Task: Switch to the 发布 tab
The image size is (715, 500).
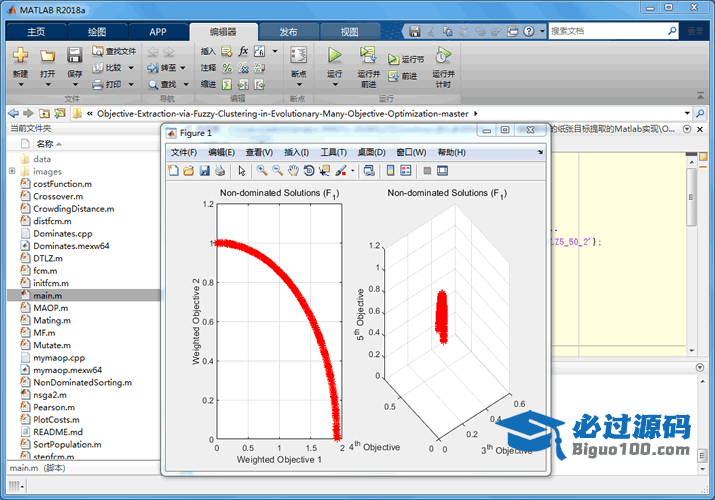Action: tap(288, 31)
